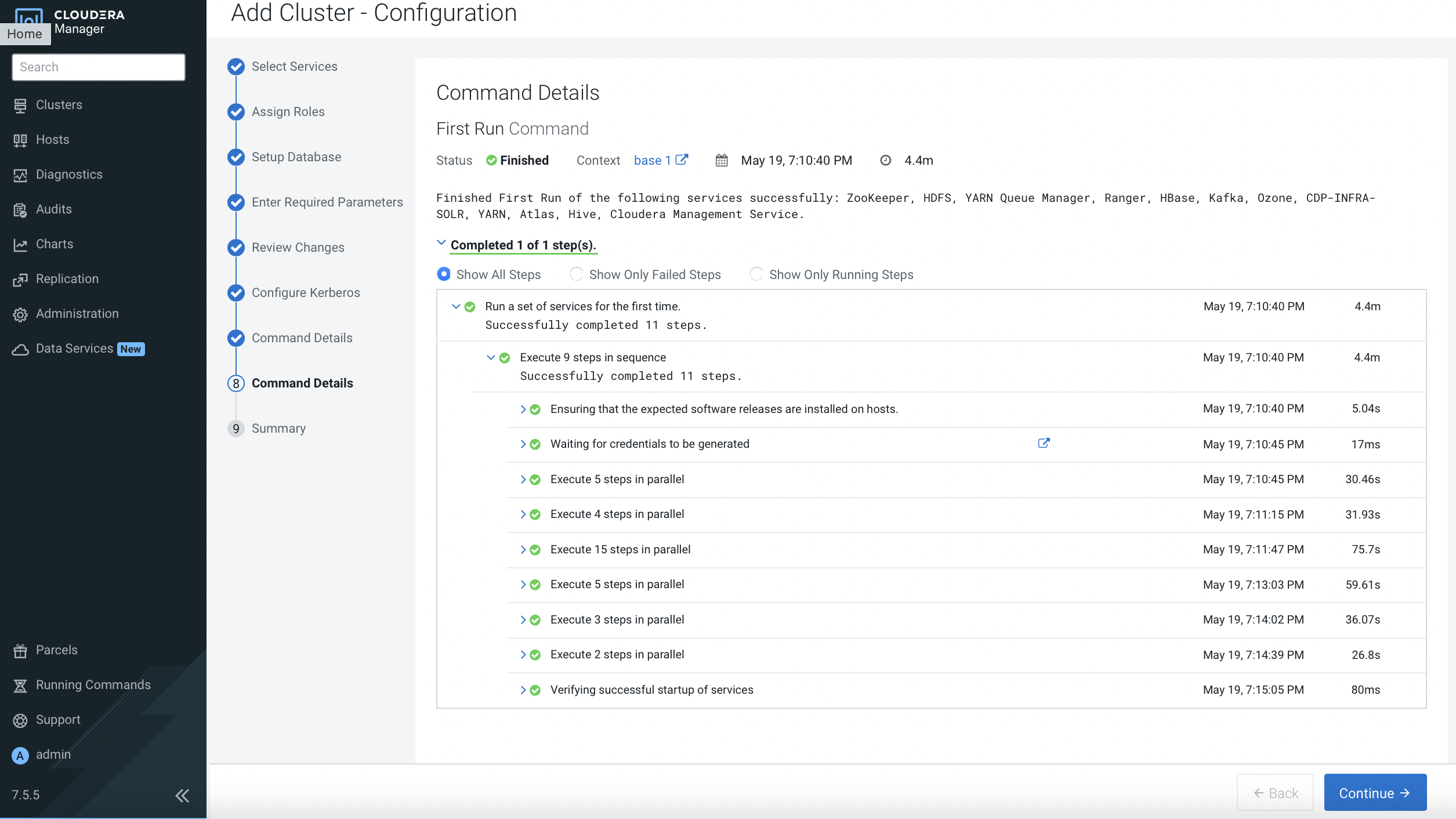Open Running Commands in sidebar
The height and width of the screenshot is (819, 1456).
pyautogui.click(x=93, y=685)
